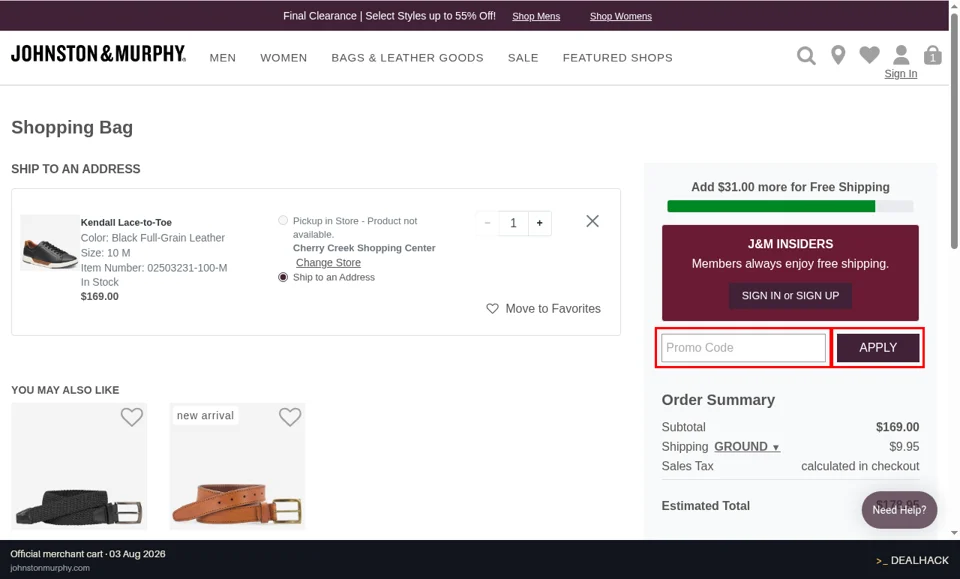Select the Pickup in Store radio button

[283, 220]
